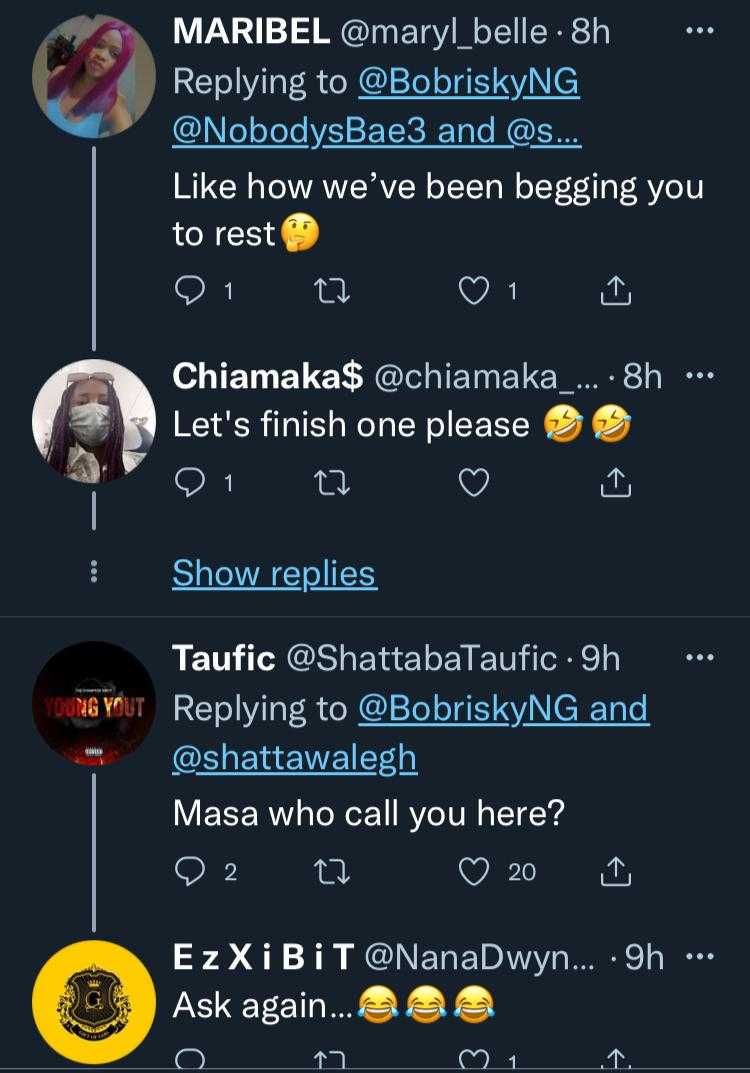This screenshot has height=1073, width=750.
Task: Open EzXiBiT's yellow profile avatar
Action: pos(94,1001)
